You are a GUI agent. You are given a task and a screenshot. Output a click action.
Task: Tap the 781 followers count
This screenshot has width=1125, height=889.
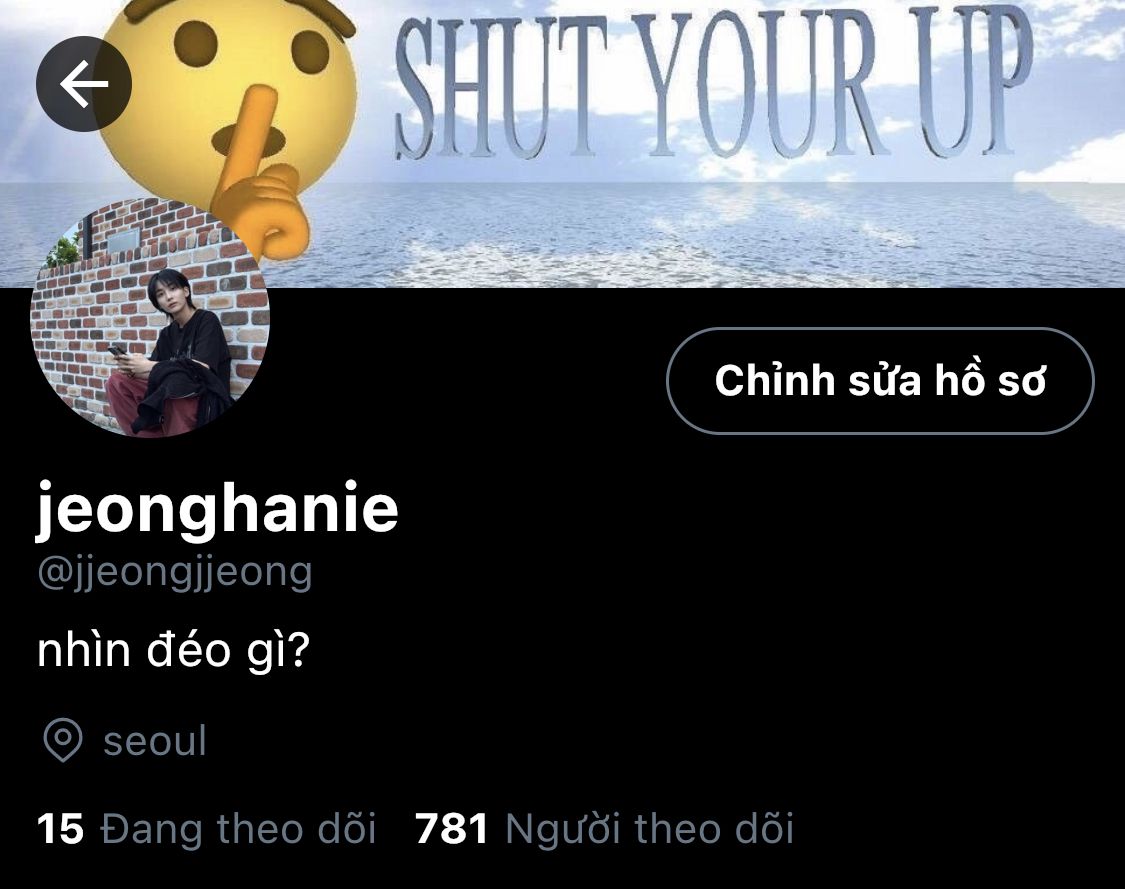coord(451,829)
